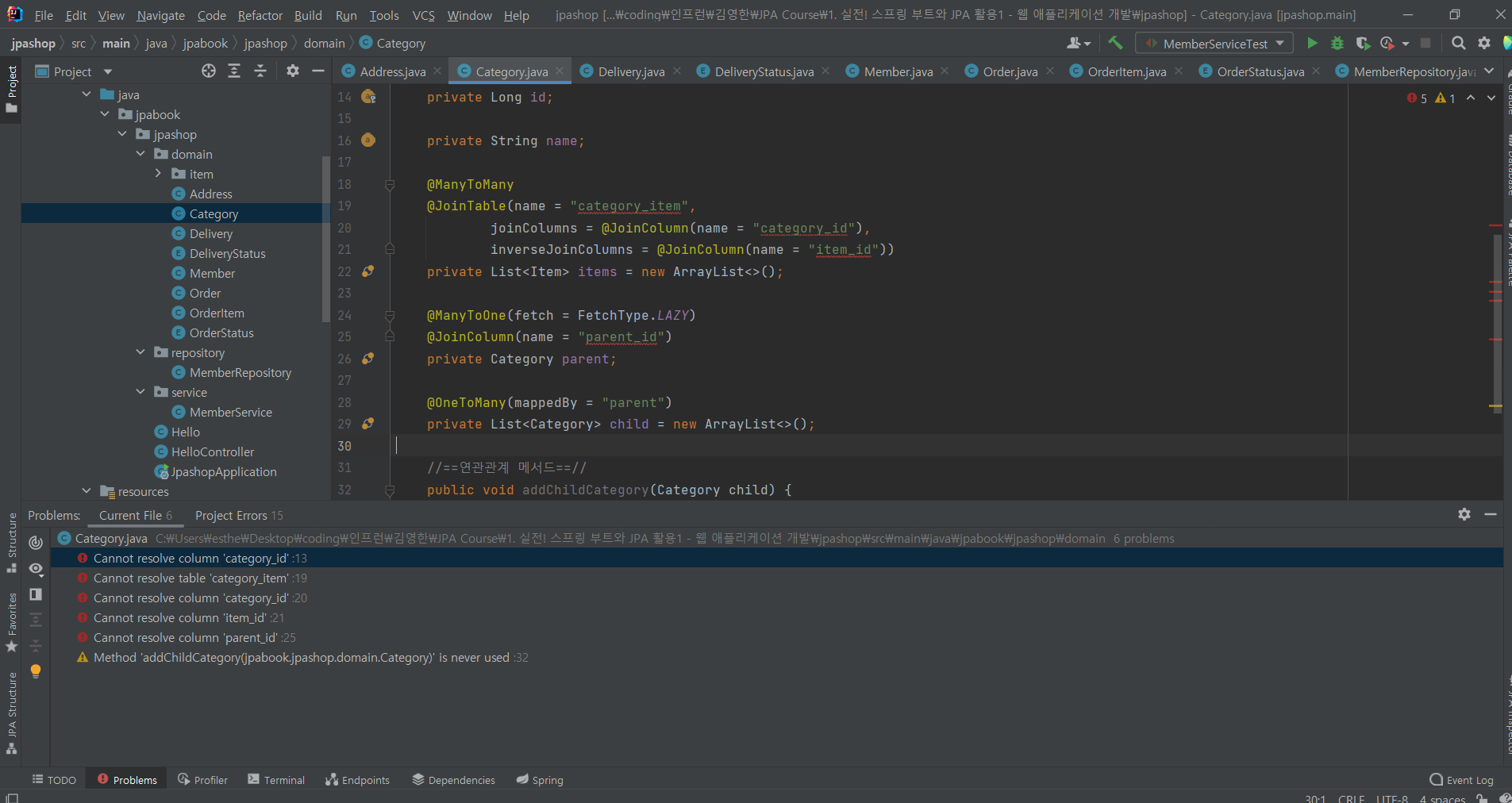Image resolution: width=1512 pixels, height=803 pixels.
Task: Toggle the JPA Structure tool window button
Action: 11,714
